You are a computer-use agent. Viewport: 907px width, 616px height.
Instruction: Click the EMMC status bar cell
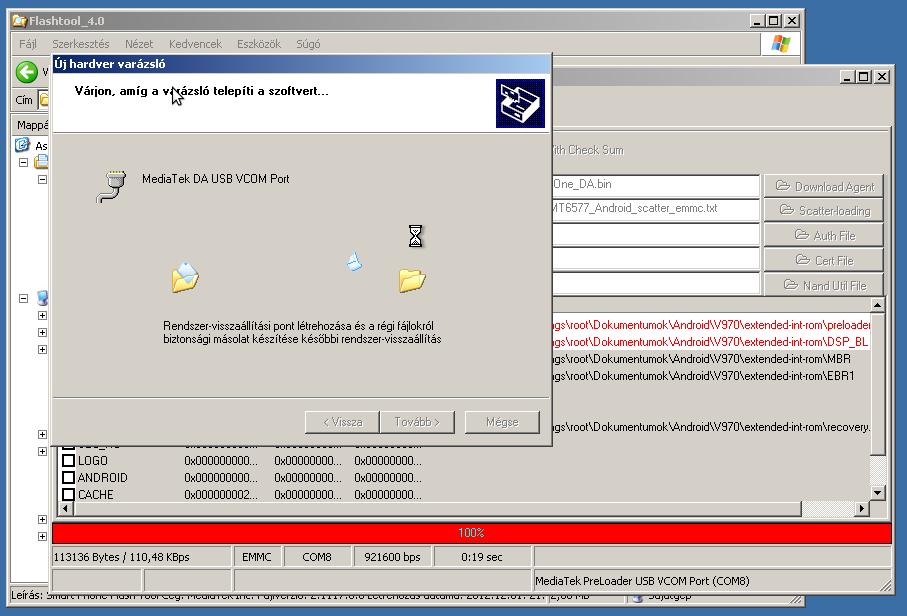point(257,557)
